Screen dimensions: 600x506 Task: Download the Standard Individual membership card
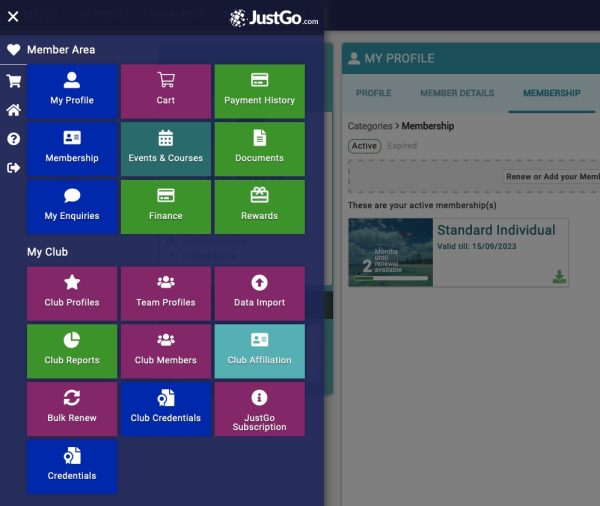(559, 276)
